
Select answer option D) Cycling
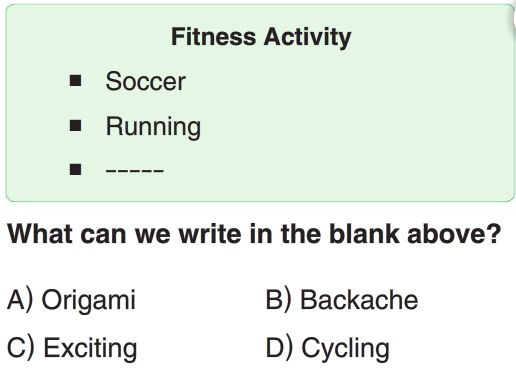pos(328,349)
